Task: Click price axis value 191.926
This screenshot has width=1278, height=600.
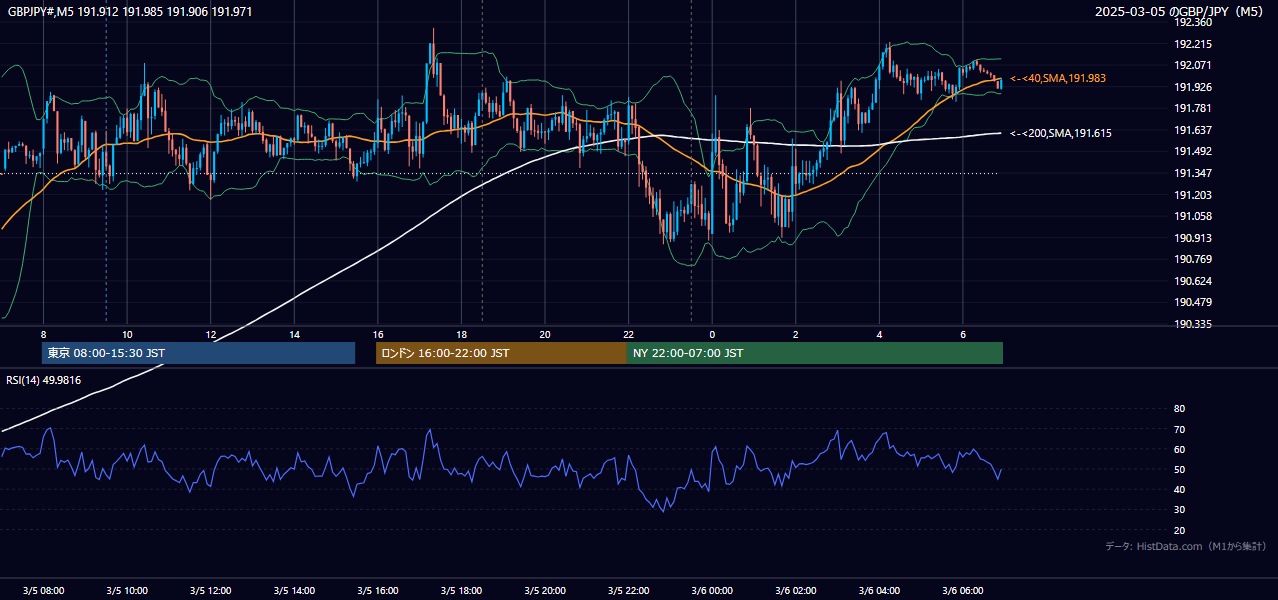Action: coord(1193,87)
